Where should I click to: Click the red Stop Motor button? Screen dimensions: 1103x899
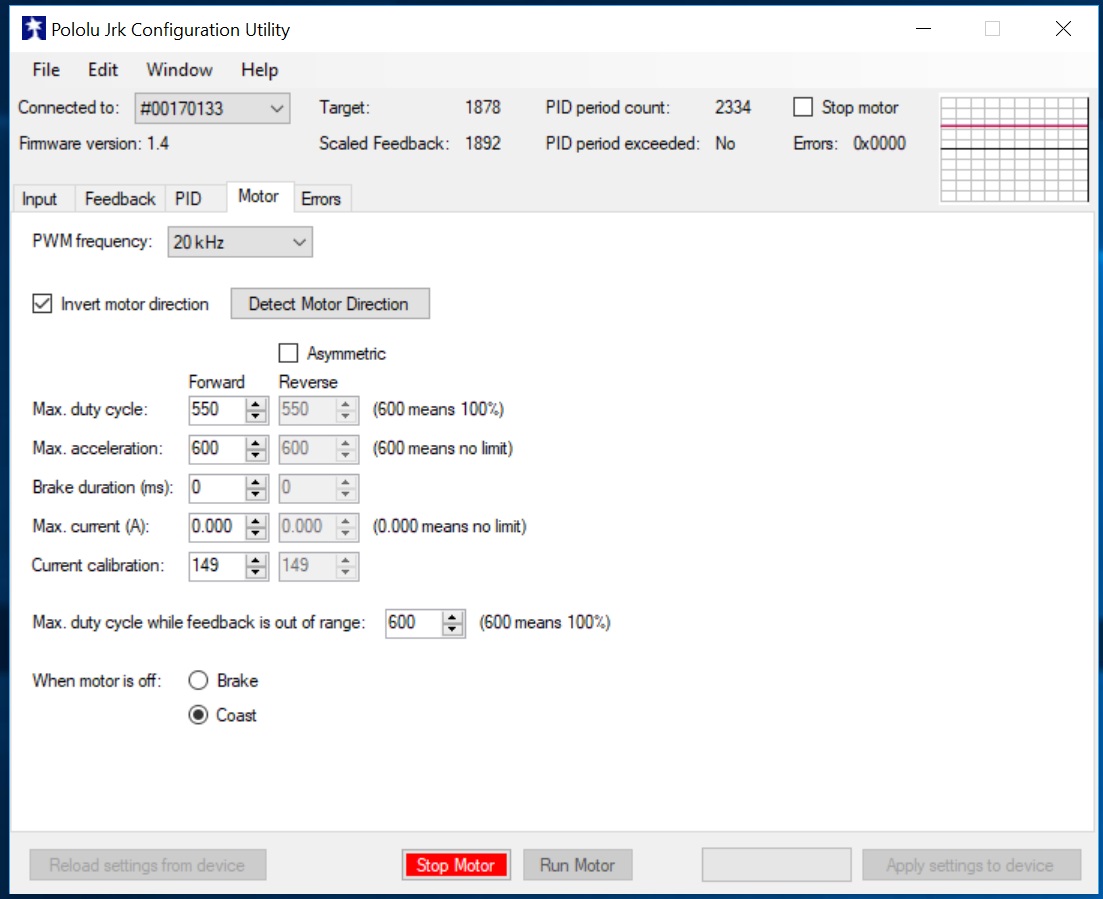pos(456,865)
